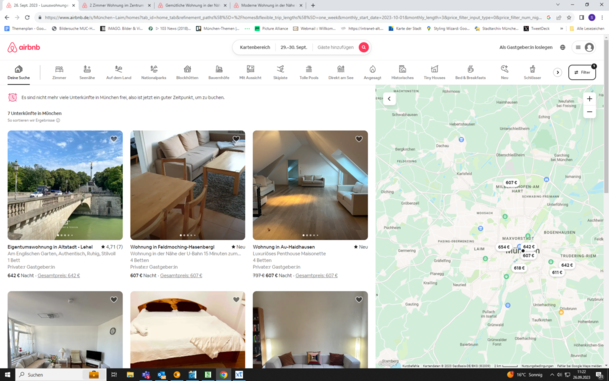Select the Historisches category icon
Image resolution: width=609 pixels, height=381 pixels.
pyautogui.click(x=402, y=69)
